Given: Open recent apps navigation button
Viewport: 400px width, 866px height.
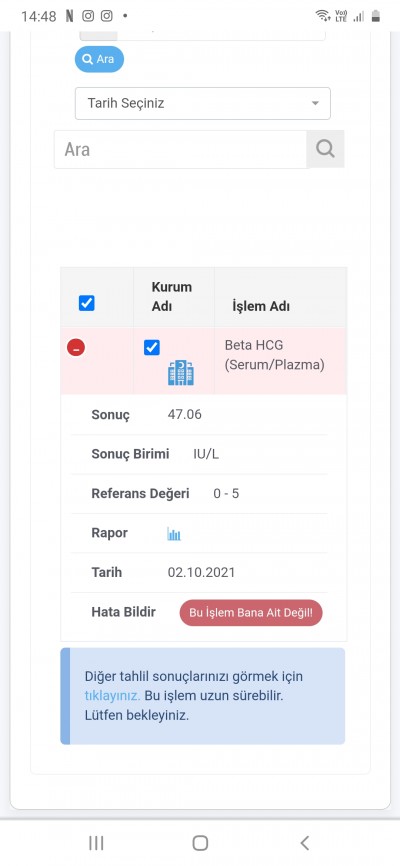Looking at the screenshot, I should (96, 843).
